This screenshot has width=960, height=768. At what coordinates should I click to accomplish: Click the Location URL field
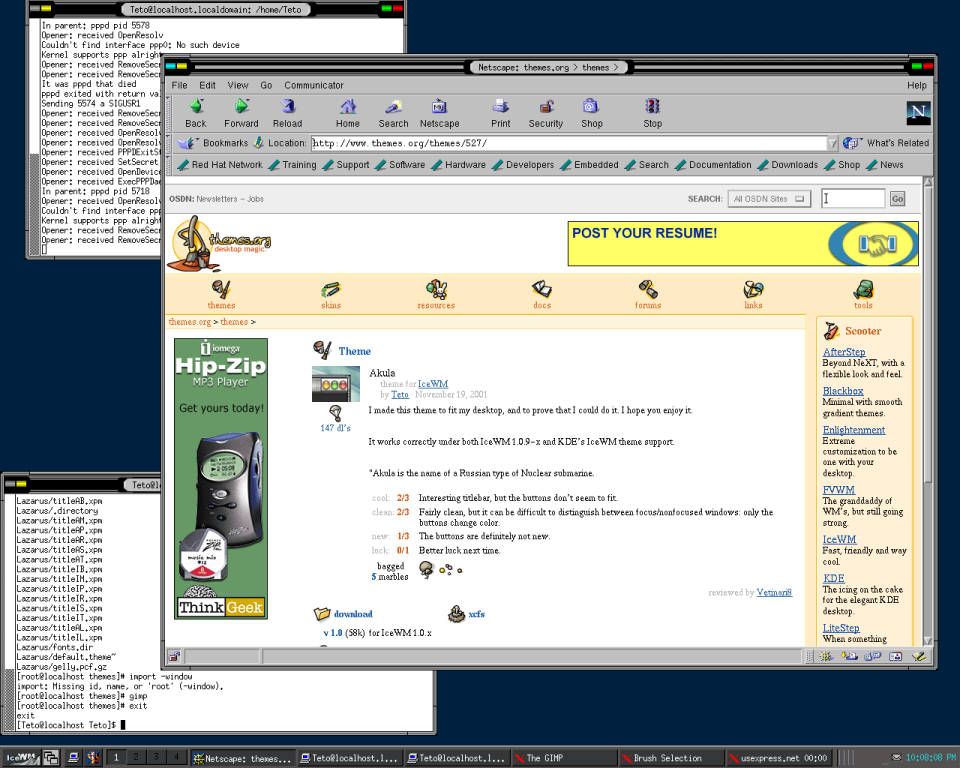click(x=569, y=143)
